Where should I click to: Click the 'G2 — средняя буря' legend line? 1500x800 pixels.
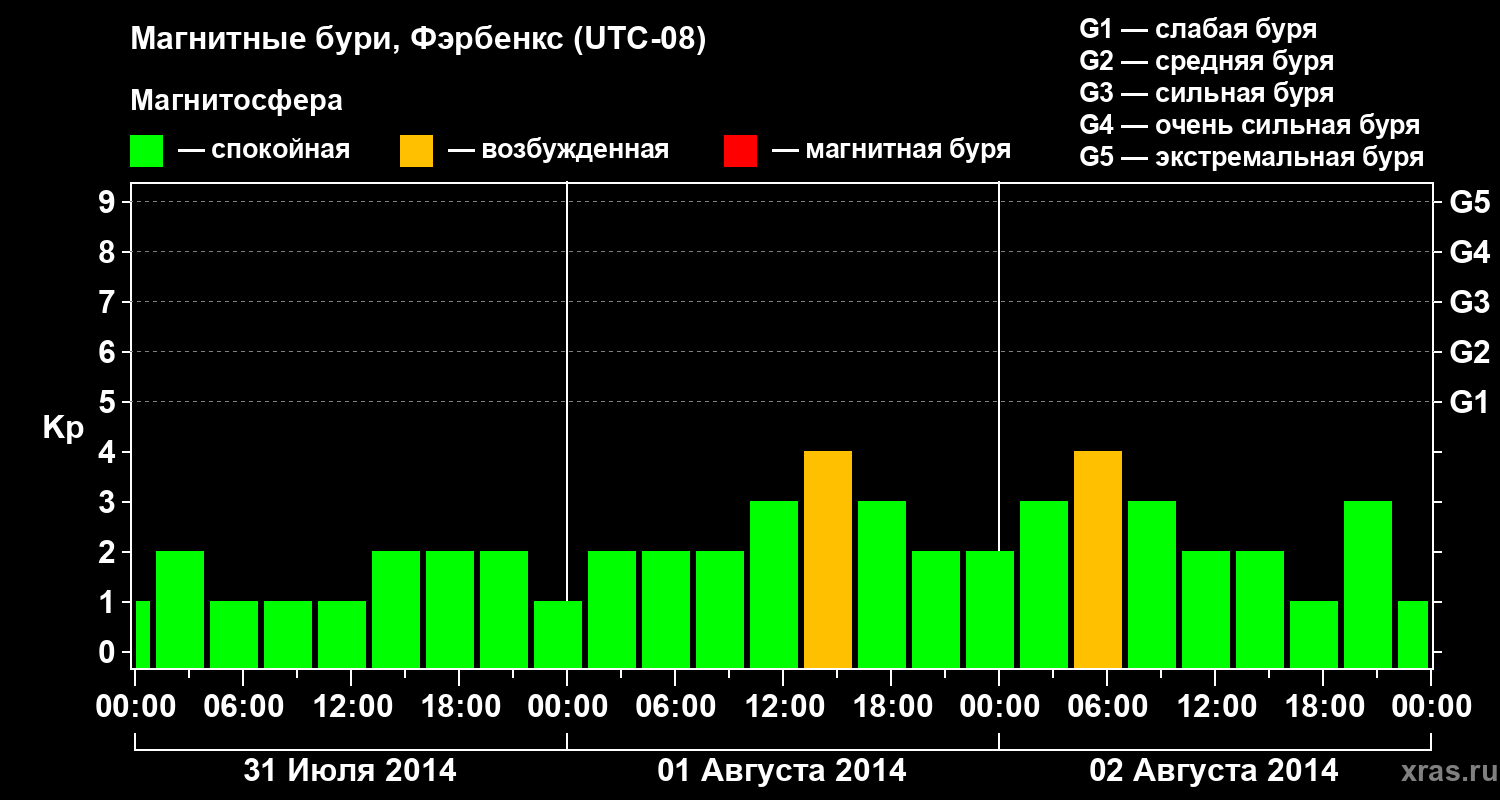1206,61
